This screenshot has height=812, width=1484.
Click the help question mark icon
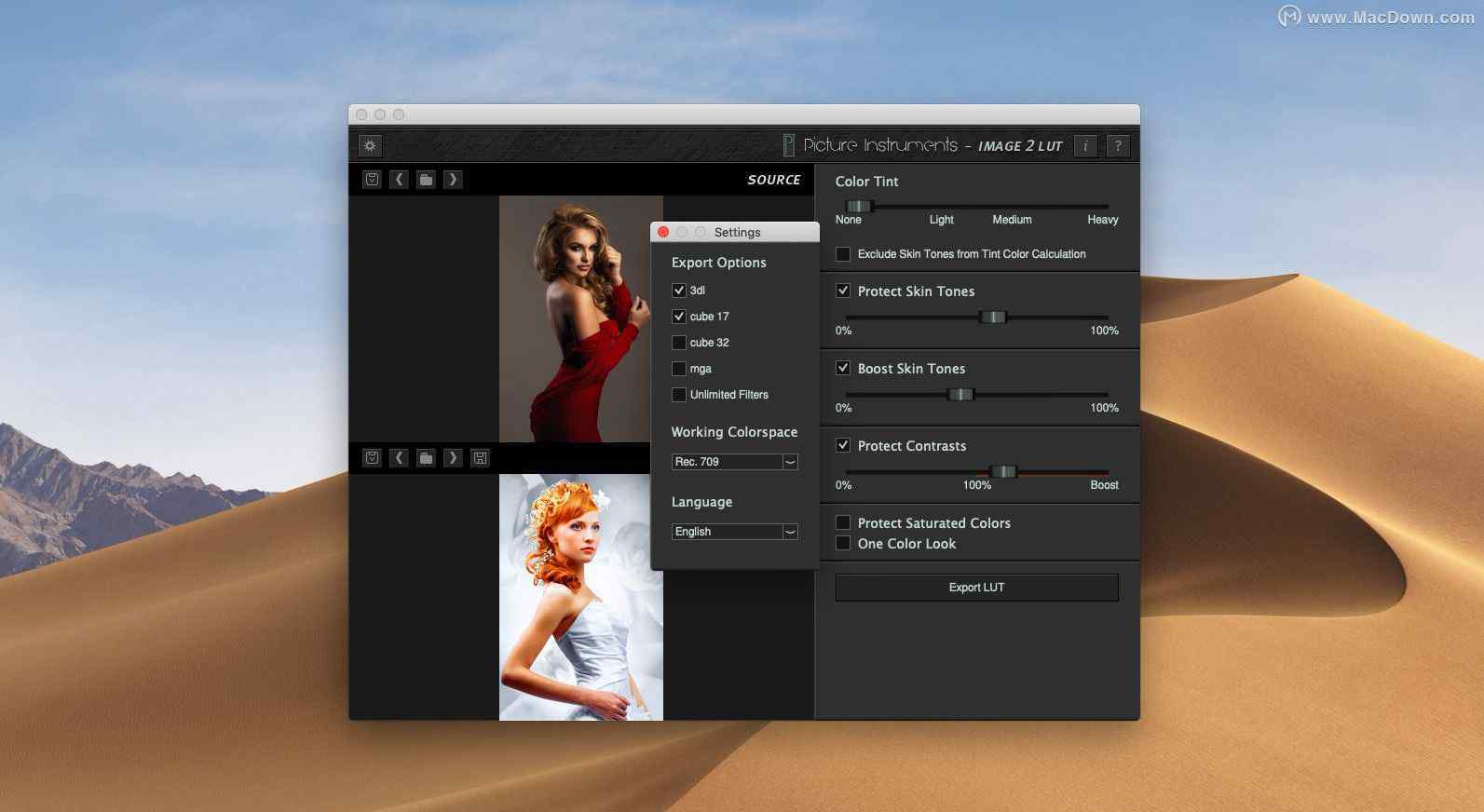pos(1118,146)
